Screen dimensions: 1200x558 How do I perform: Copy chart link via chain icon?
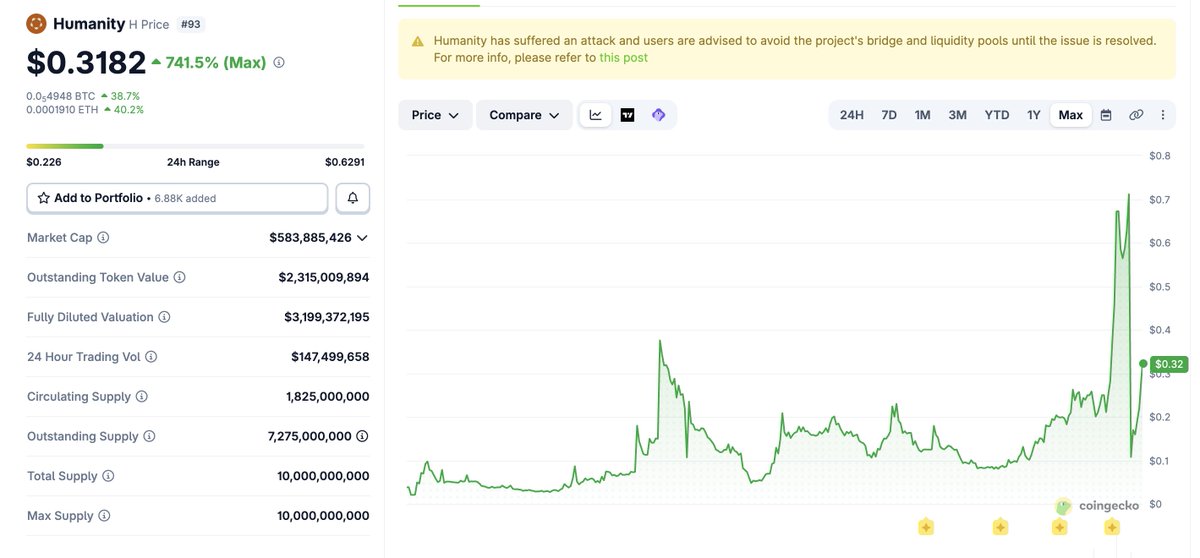1136,115
